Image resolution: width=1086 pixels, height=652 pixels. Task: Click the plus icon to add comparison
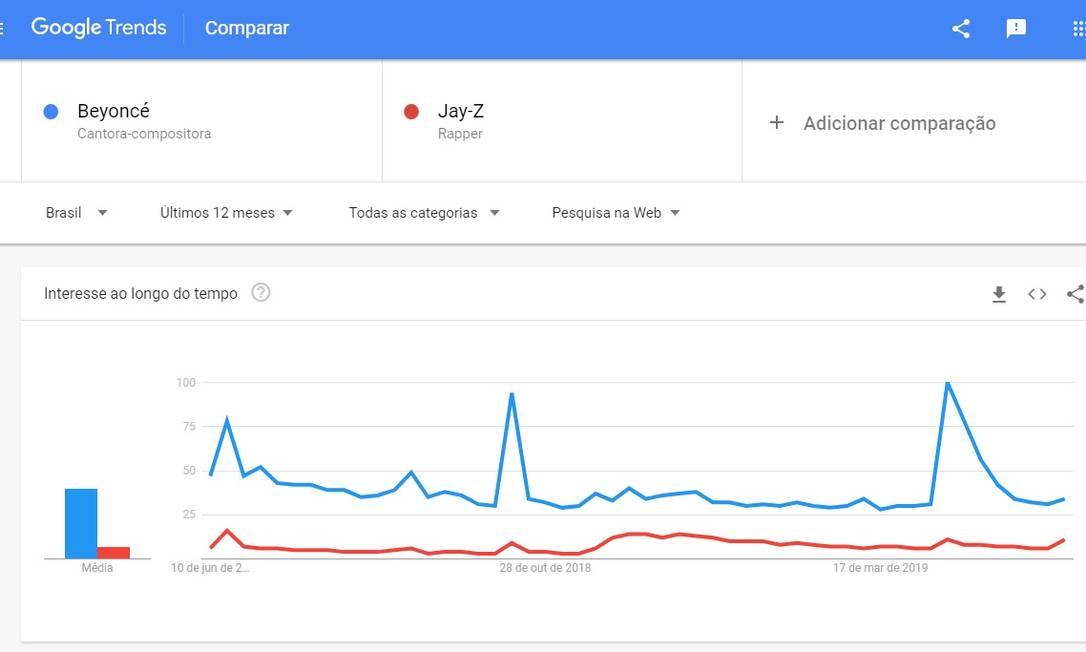[x=776, y=123]
